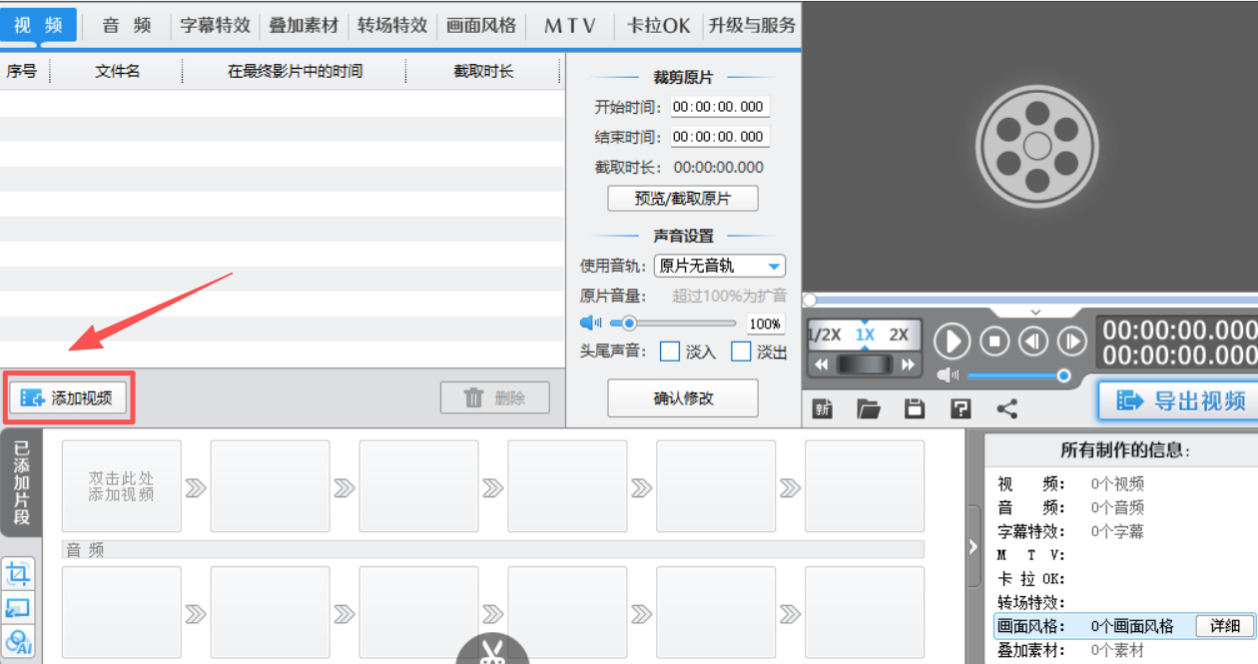
Task: Open help using the question mark icon
Action: (x=959, y=408)
